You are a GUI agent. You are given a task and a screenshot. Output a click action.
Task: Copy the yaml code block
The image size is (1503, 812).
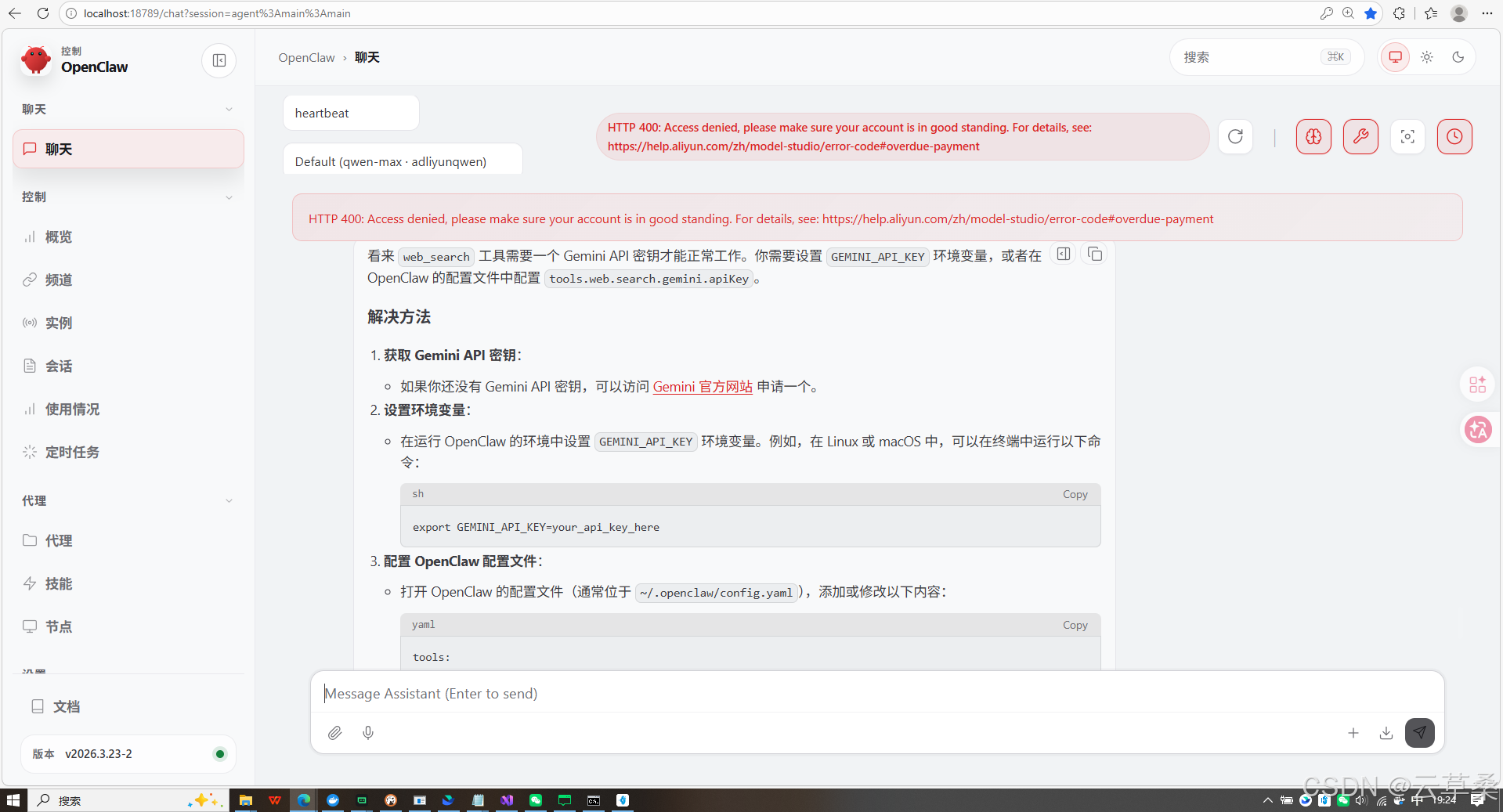tap(1075, 625)
